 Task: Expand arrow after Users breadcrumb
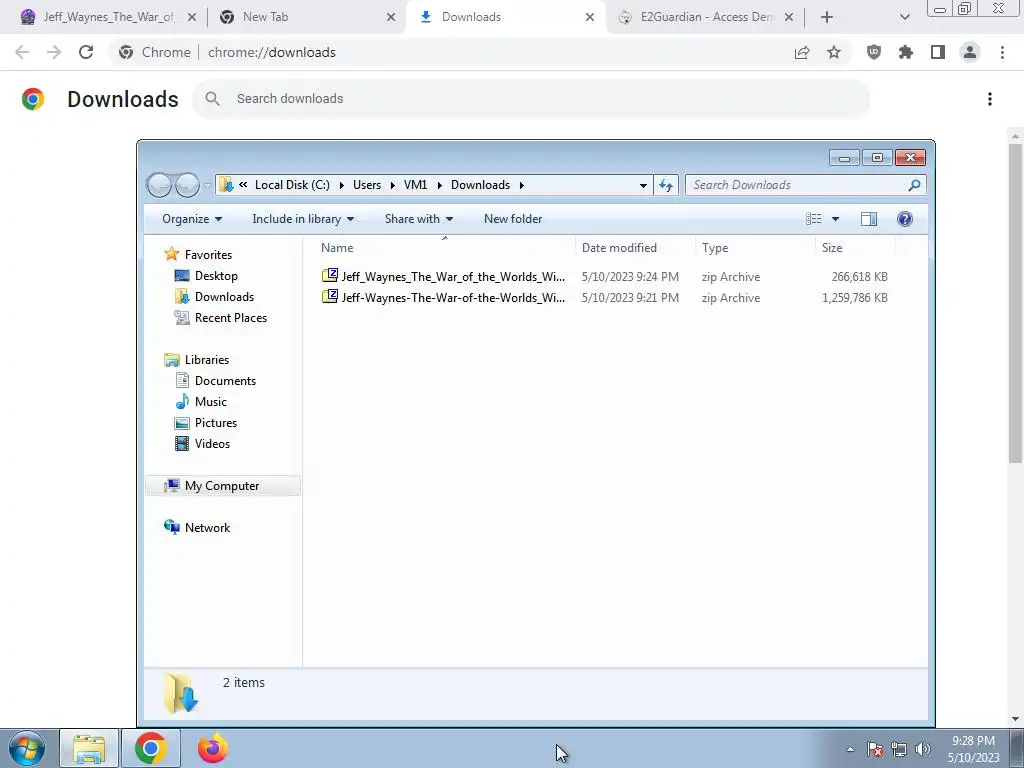click(392, 185)
